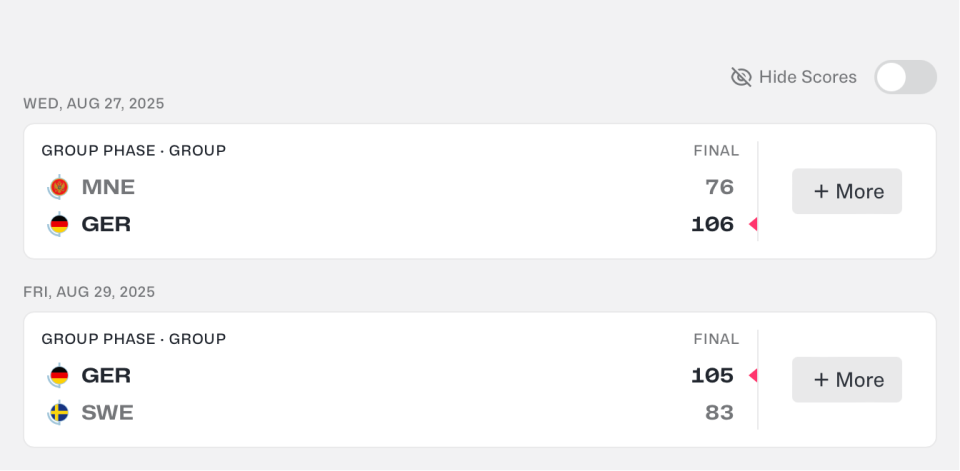Click Germany flag in the Aug 27 game
960x471 pixels.
59,224
